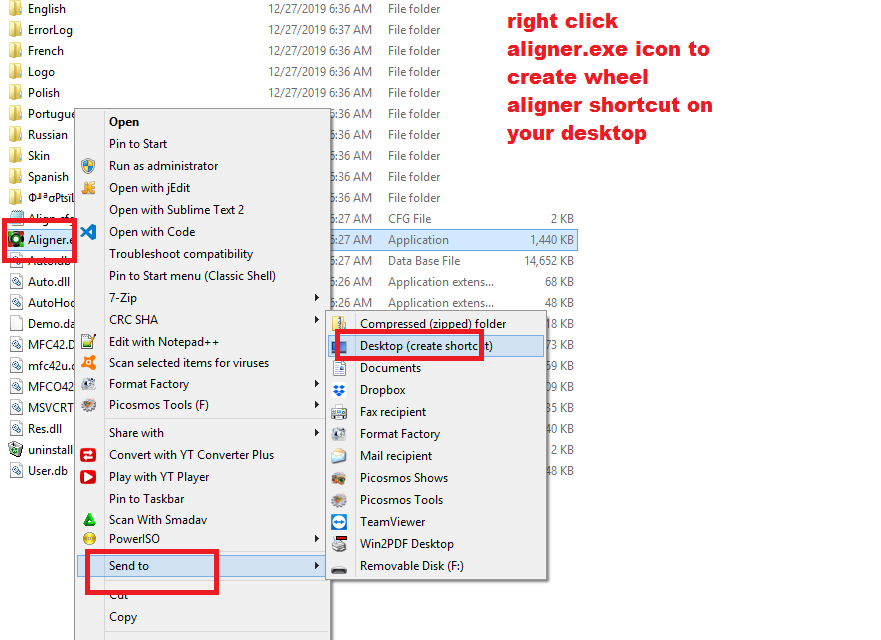This screenshot has width=881, height=640.
Task: Click the Dropbox icon in Send to submenu
Action: pos(340,390)
